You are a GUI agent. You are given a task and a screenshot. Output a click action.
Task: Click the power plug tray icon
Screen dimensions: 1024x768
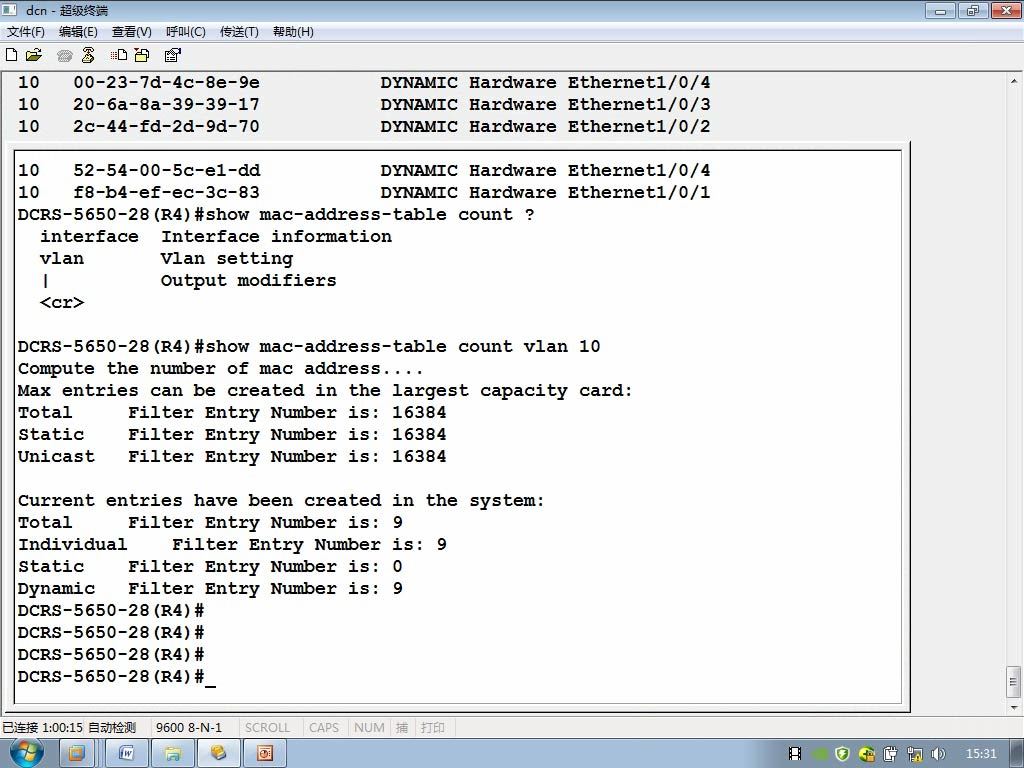[891, 754]
